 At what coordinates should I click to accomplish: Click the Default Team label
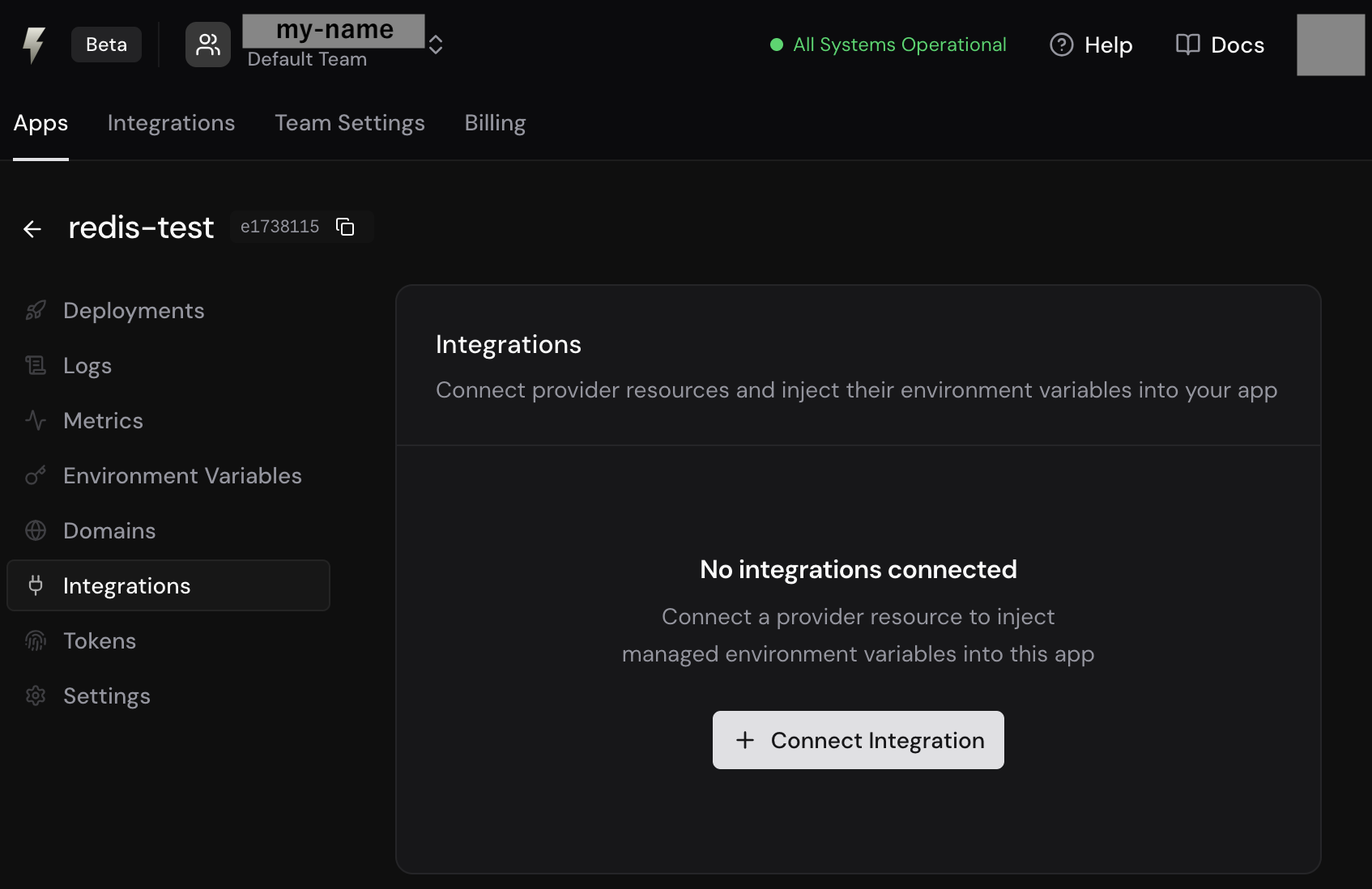point(307,60)
